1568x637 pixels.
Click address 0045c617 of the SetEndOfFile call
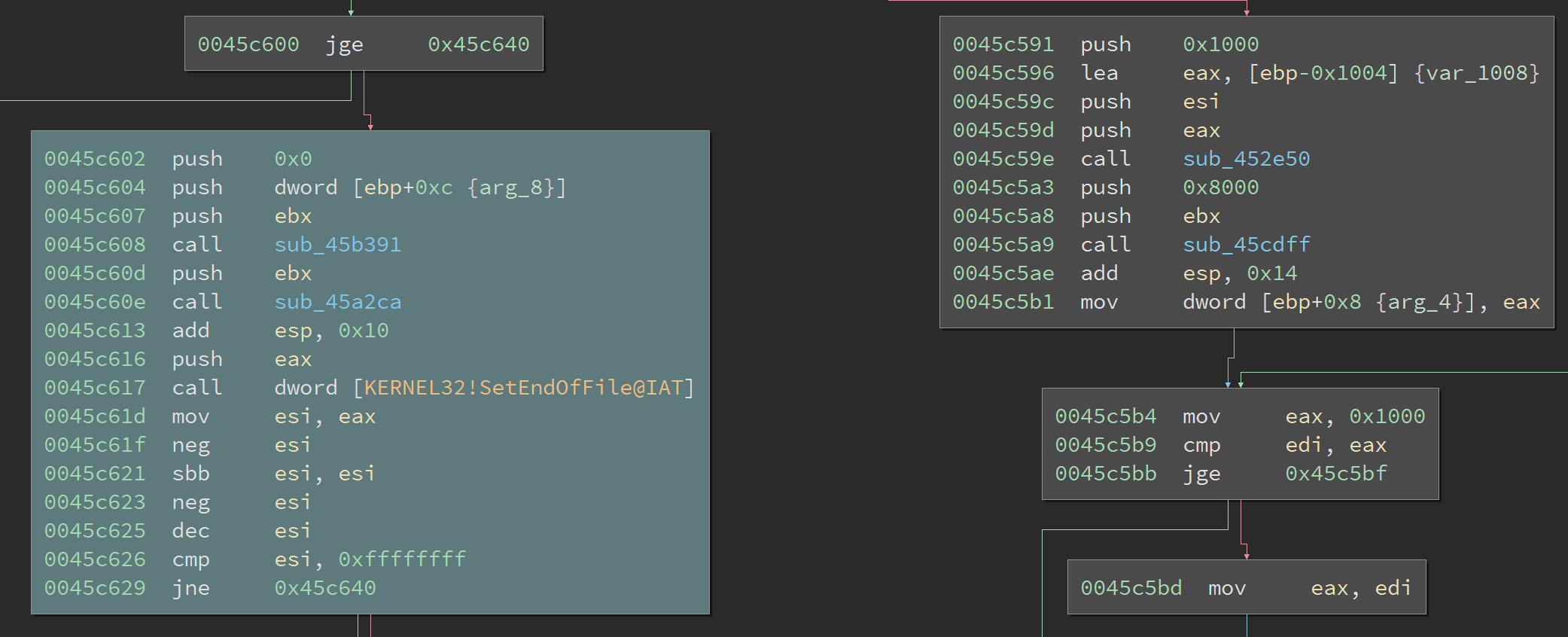click(x=95, y=388)
